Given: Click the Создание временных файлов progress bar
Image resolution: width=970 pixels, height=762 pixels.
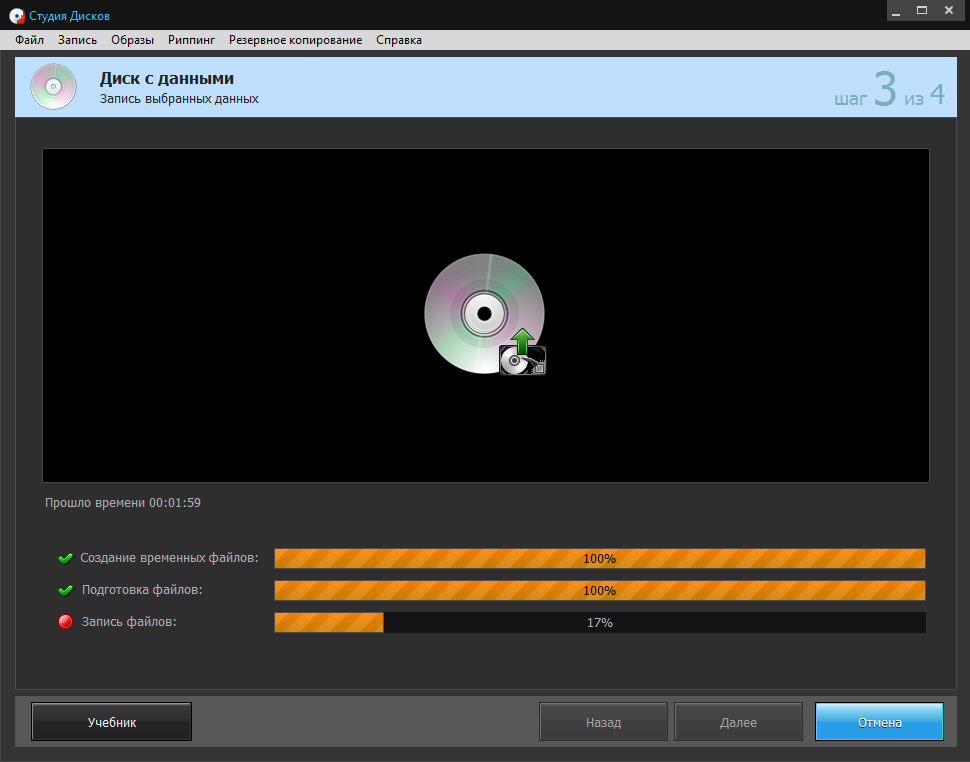Looking at the screenshot, I should click(x=599, y=559).
